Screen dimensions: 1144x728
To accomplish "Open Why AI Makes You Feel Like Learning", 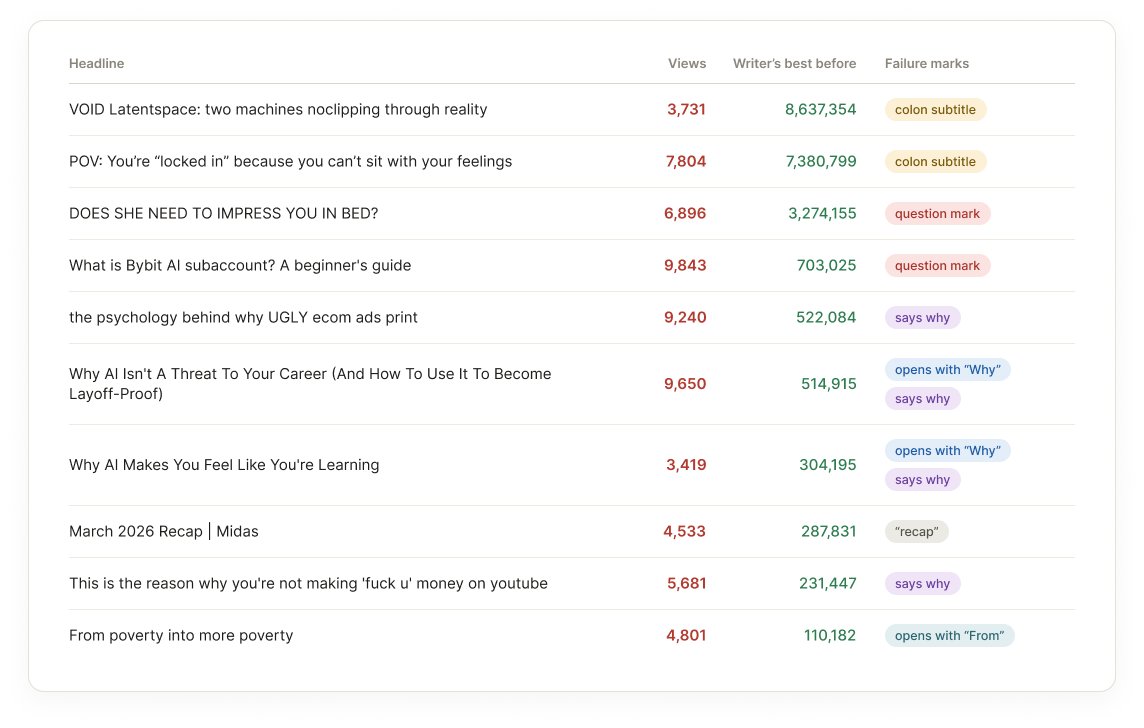I will [224, 465].
